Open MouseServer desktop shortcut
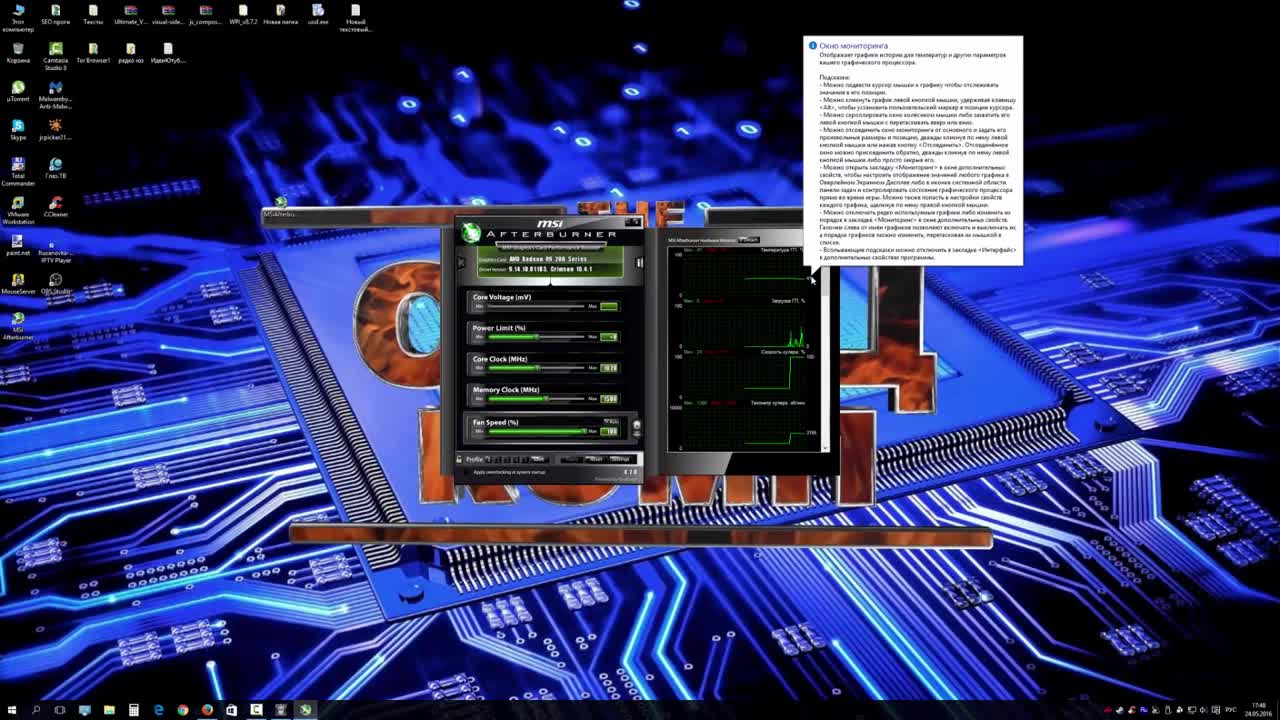The image size is (1280, 720). click(18, 284)
